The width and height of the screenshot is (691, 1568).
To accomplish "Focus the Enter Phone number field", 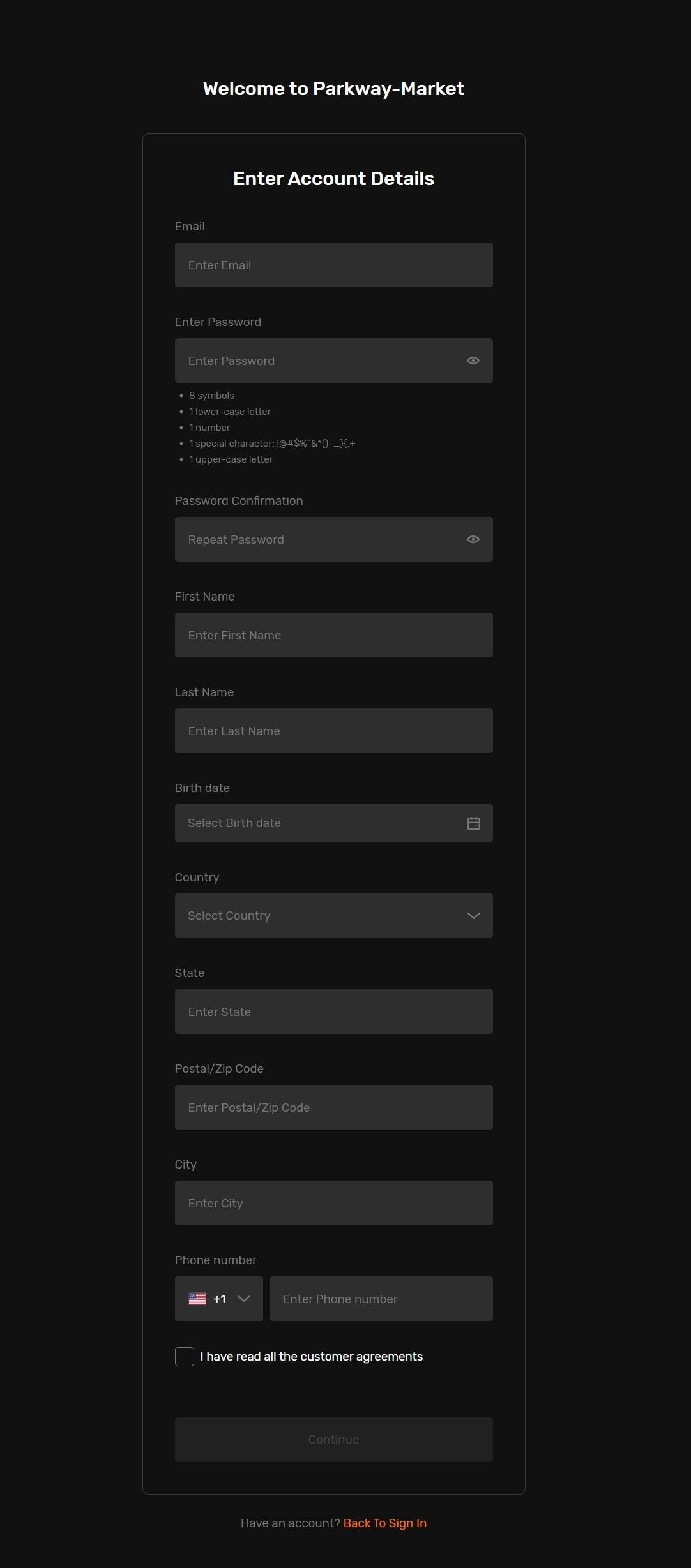I will coord(381,1299).
